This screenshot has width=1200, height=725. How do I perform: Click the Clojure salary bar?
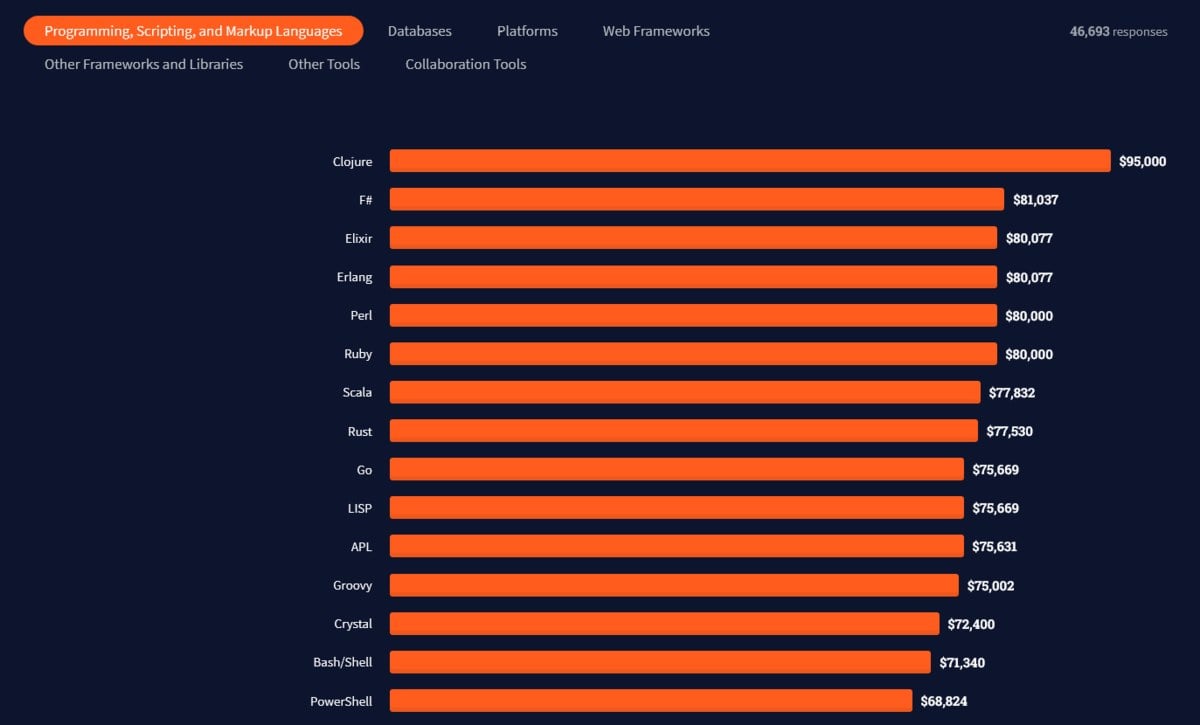tap(750, 161)
